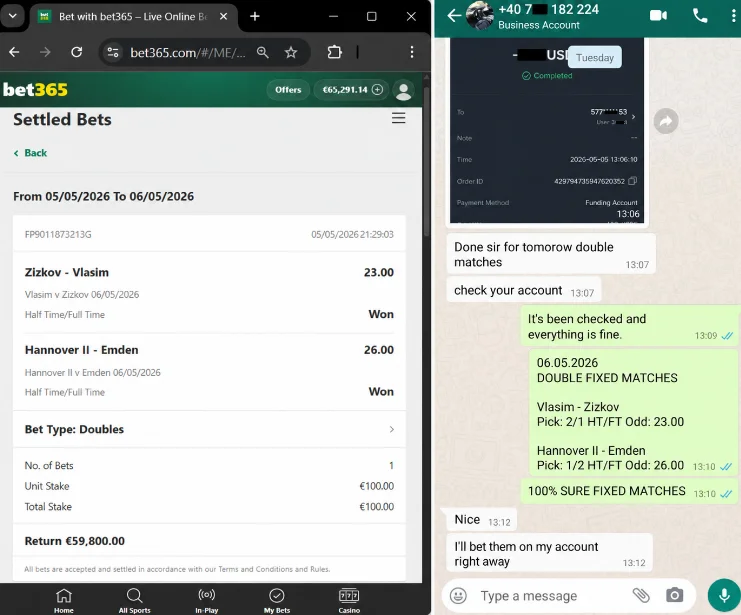Click the bet365 page scrollbar

pos(426,161)
